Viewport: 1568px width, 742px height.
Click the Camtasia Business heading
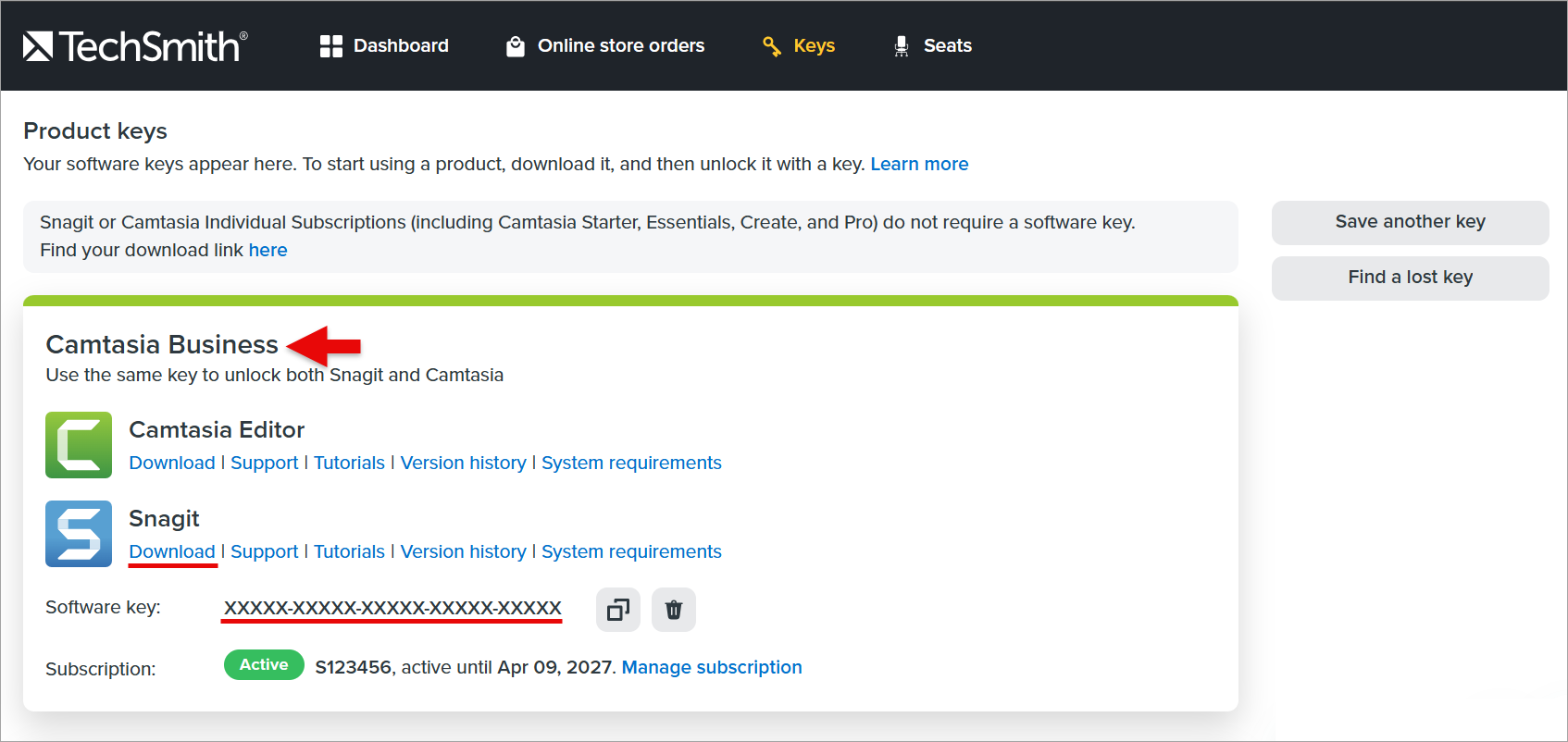click(x=162, y=344)
